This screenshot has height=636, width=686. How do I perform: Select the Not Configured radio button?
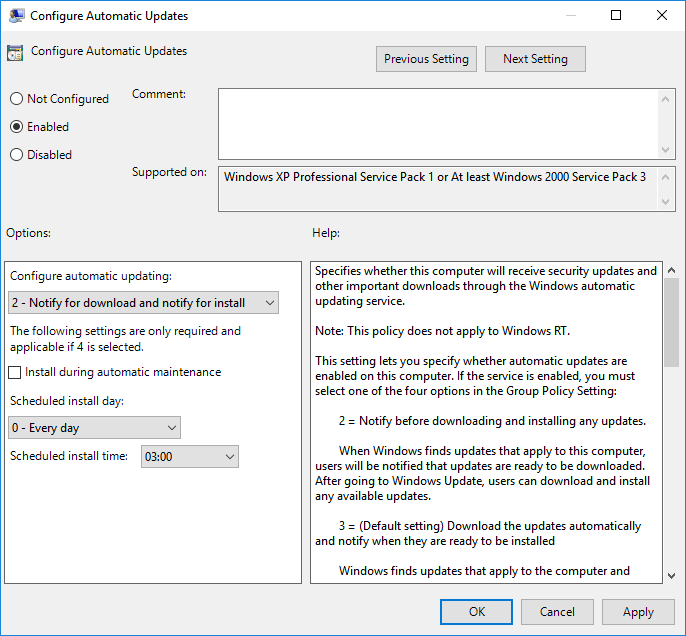tap(17, 99)
